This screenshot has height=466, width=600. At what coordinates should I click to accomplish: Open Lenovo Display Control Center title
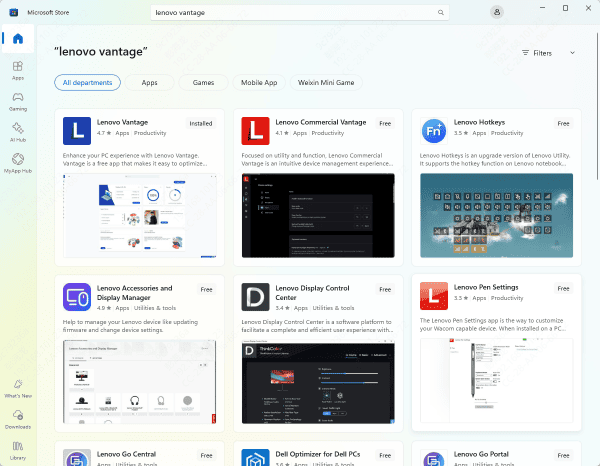pyautogui.click(x=312, y=293)
